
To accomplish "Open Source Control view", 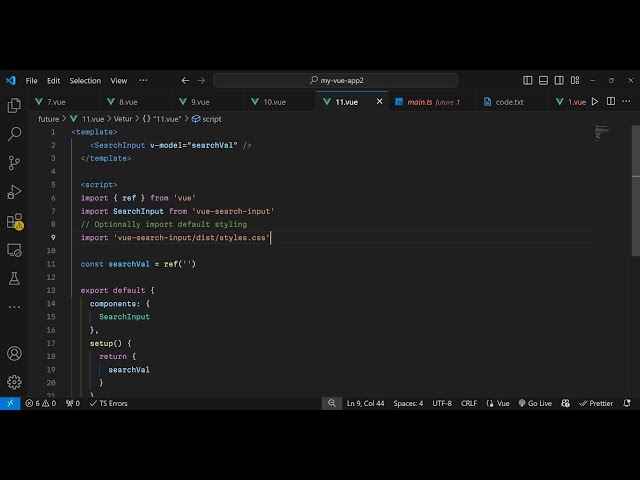I will pyautogui.click(x=14, y=163).
